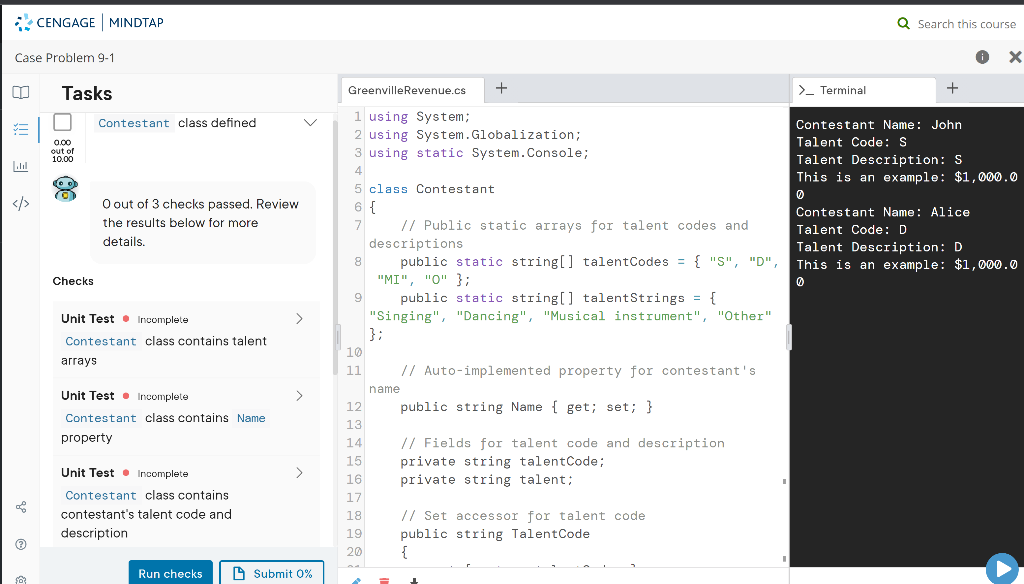Switch to the GreenvilleRevenue.cs tab
Screen dimensions: 1024x584
[412, 90]
